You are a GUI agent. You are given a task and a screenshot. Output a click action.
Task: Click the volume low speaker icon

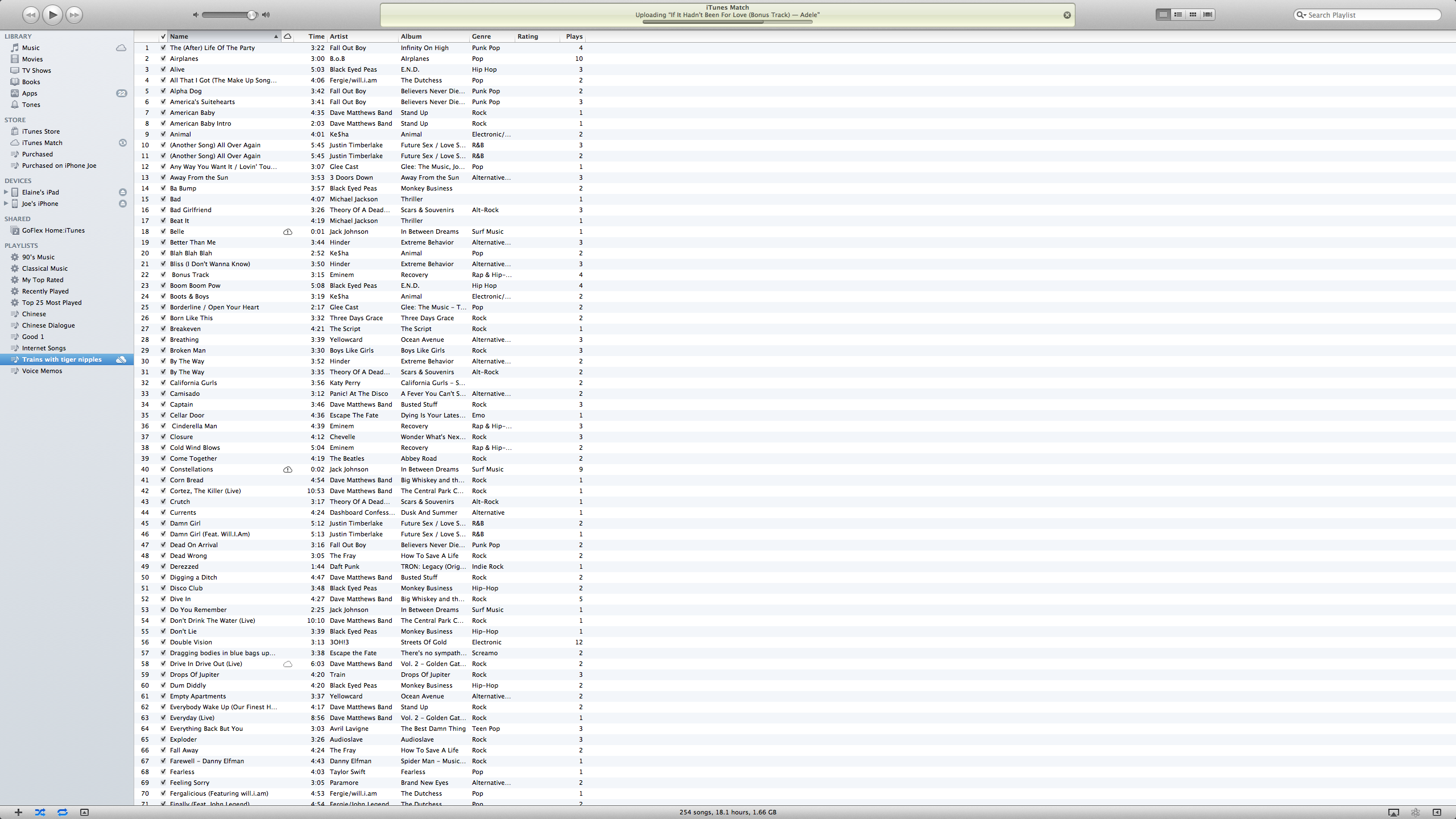(196, 15)
